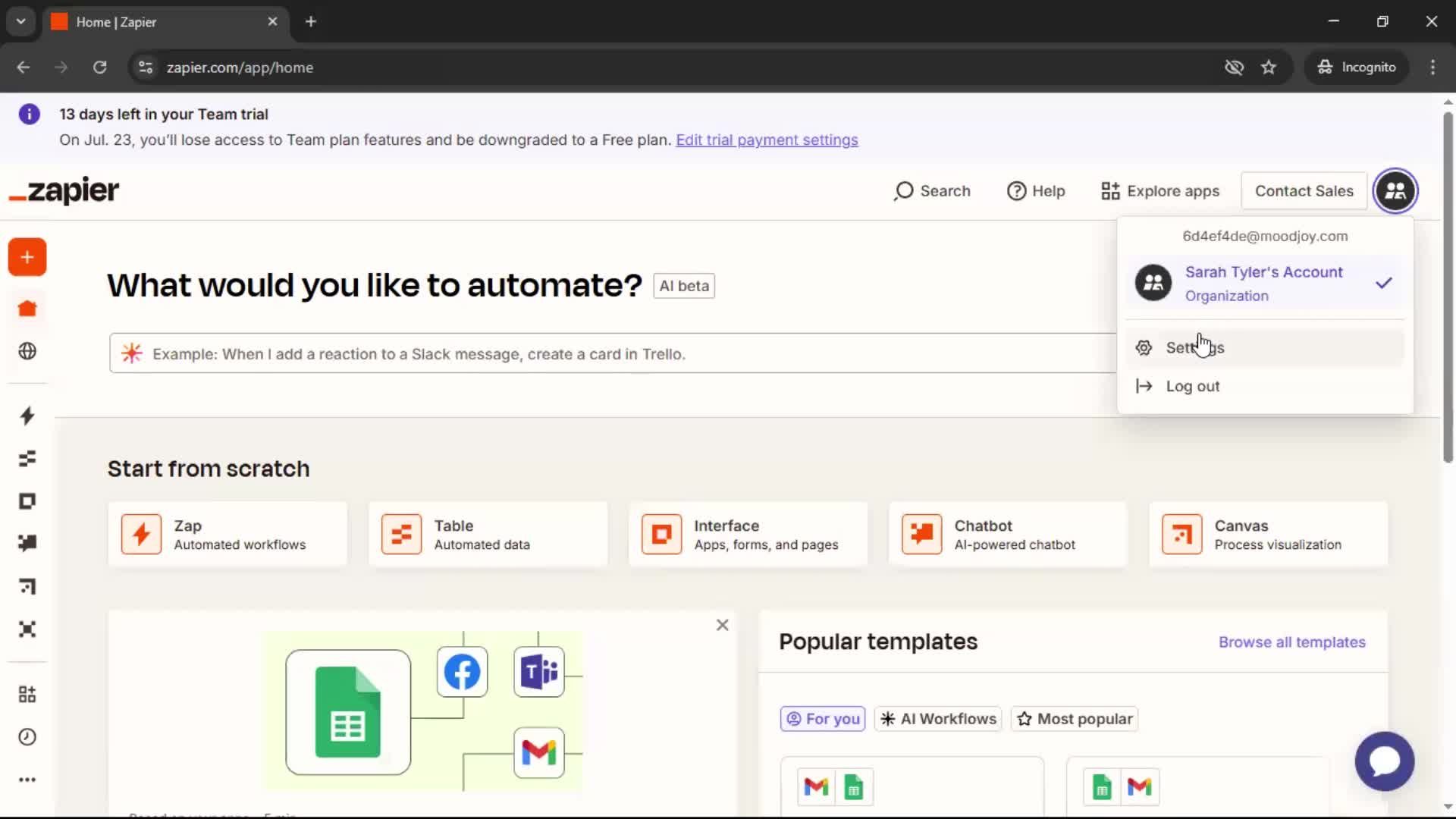Click the Facebook icon in the illustration

463,672
